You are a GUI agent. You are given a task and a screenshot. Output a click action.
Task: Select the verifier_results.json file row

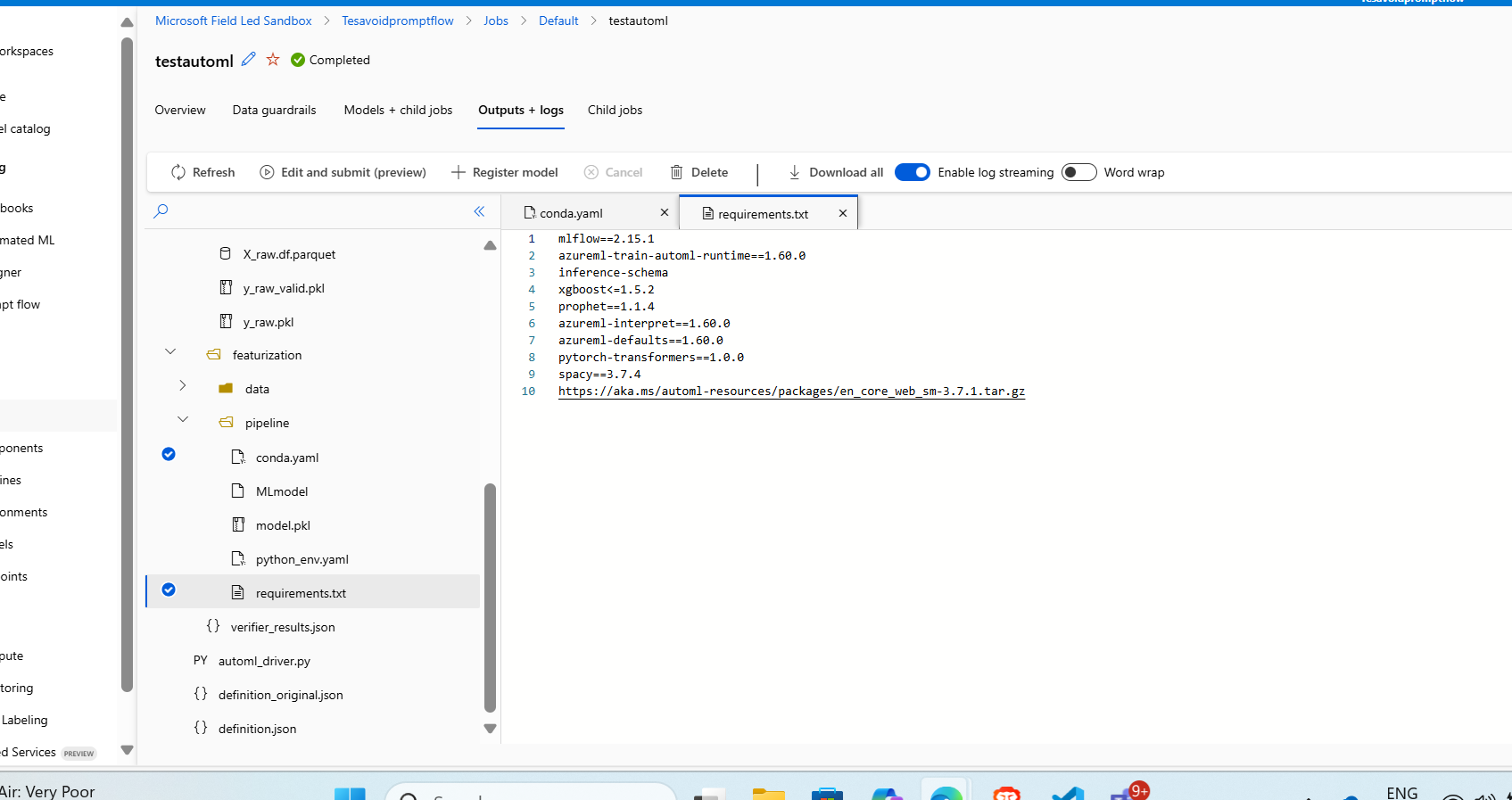(x=312, y=627)
